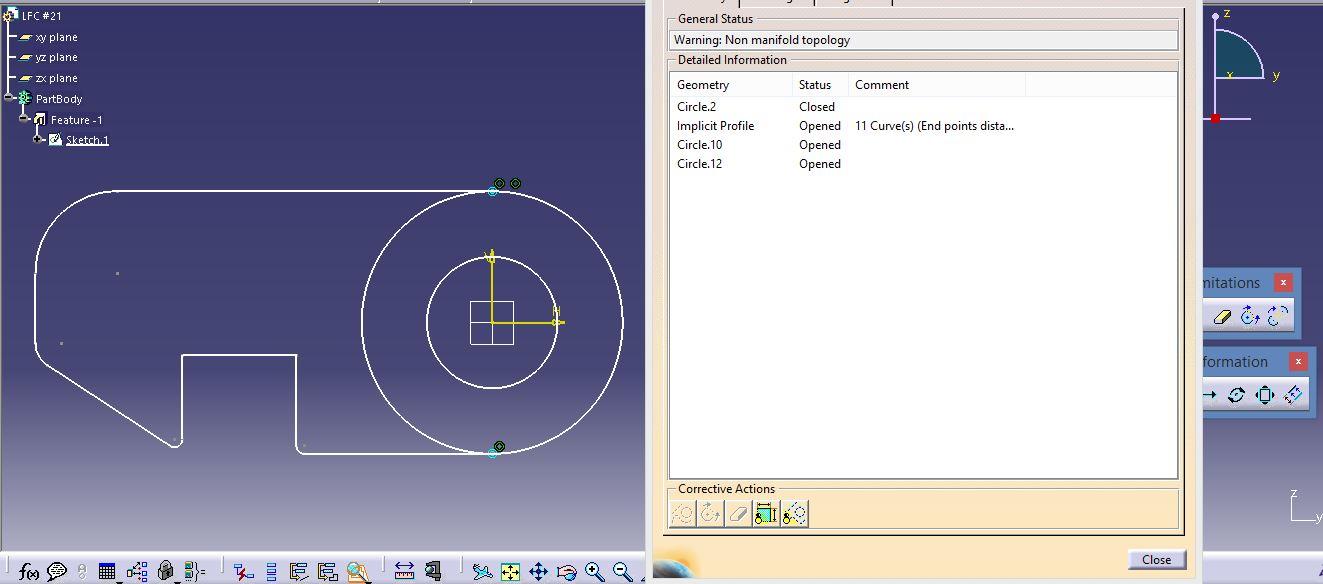Image resolution: width=1323 pixels, height=584 pixels.
Task: Select the Measure Between tool
Action: 404,571
